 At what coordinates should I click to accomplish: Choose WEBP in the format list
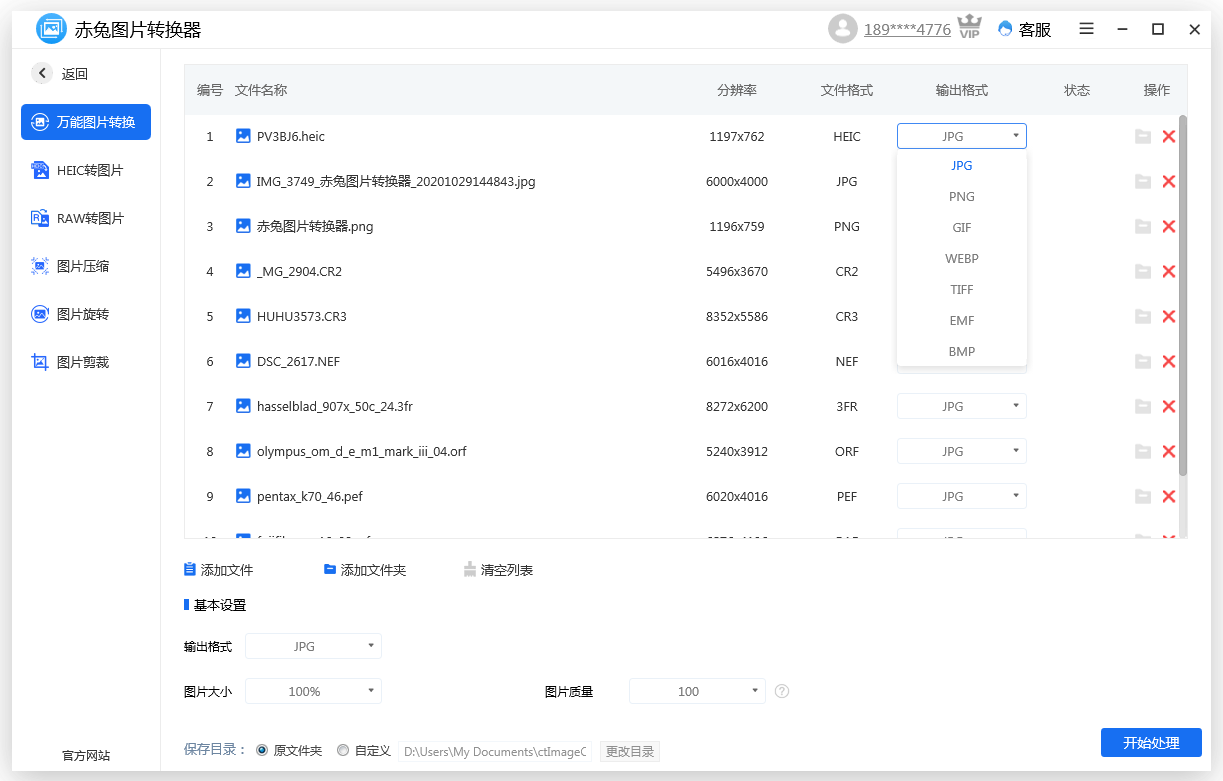[962, 259]
